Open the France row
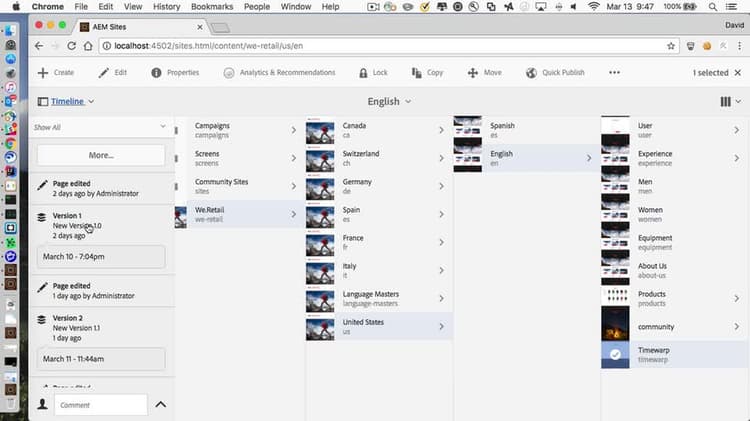 point(378,243)
